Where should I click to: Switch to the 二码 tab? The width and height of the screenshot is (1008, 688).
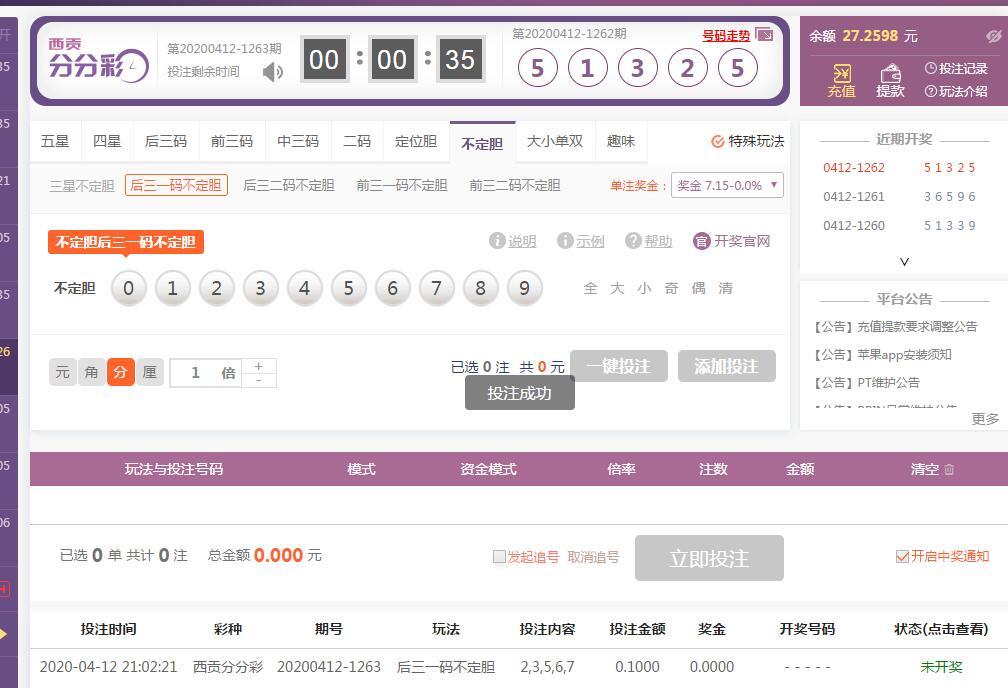pos(357,141)
